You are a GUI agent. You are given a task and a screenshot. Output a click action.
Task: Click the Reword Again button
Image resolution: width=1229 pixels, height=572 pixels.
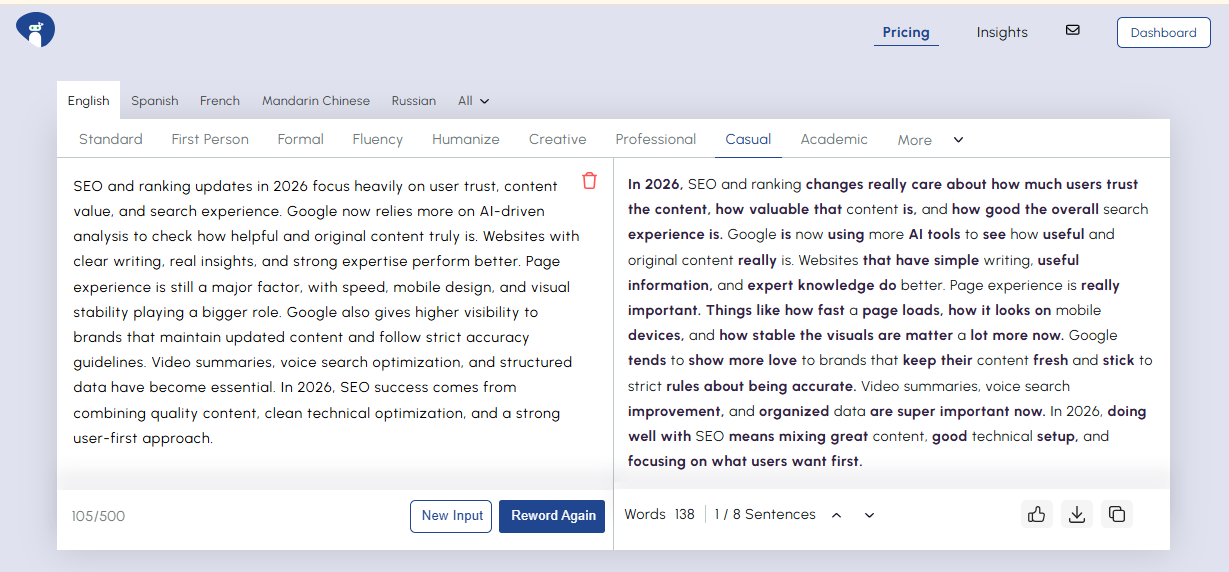552,516
